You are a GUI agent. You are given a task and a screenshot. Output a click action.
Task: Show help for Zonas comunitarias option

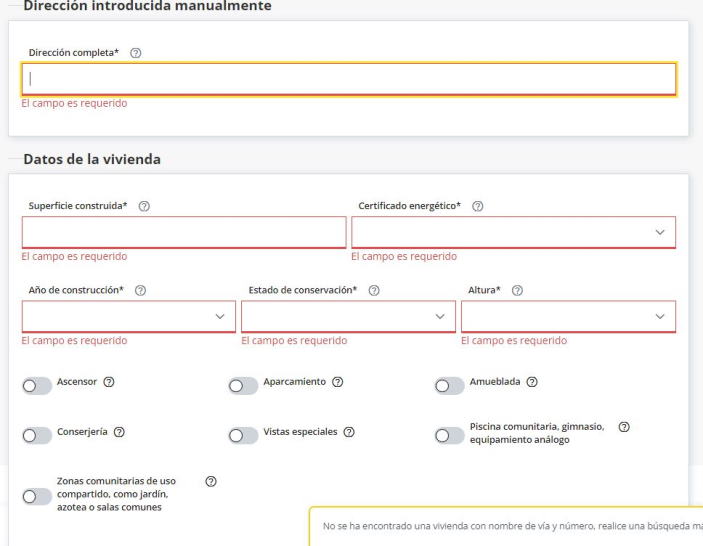click(x=211, y=481)
